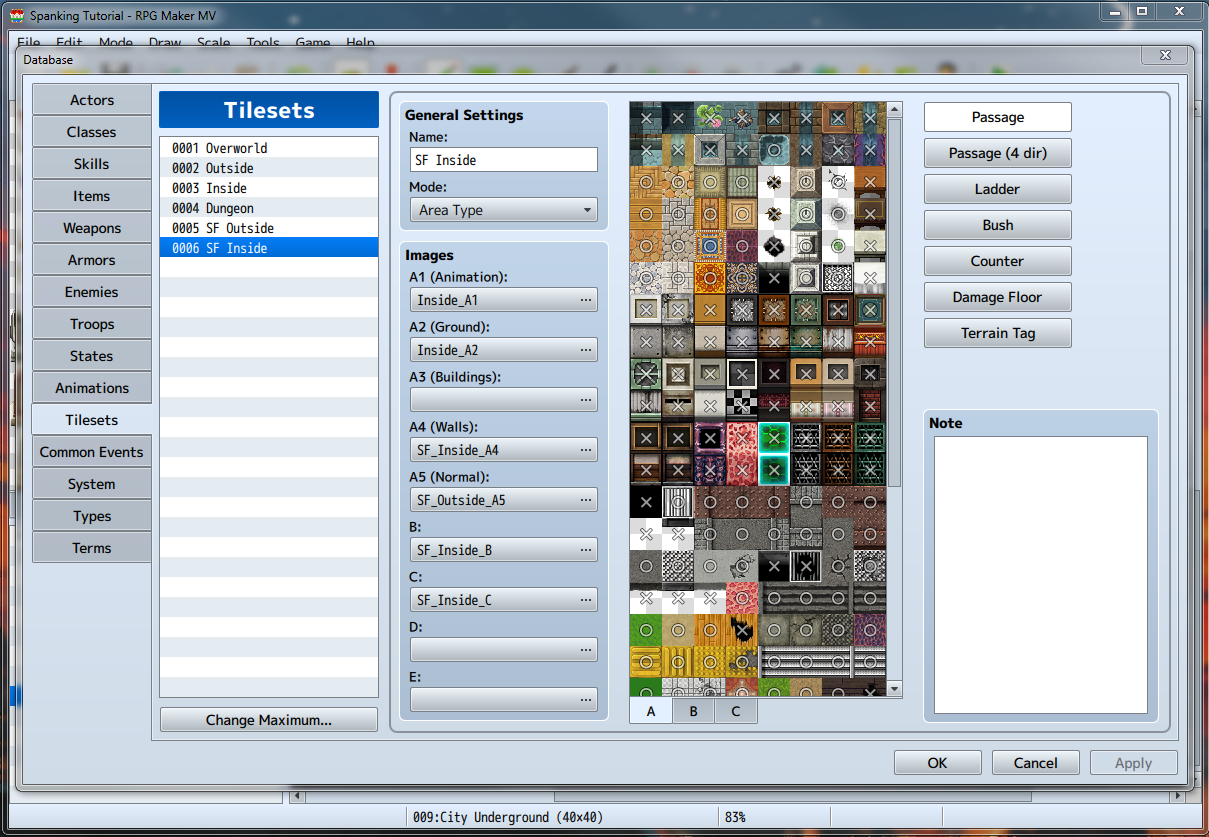The height and width of the screenshot is (837, 1209).
Task: Open the Common Events tab
Action: (x=92, y=452)
